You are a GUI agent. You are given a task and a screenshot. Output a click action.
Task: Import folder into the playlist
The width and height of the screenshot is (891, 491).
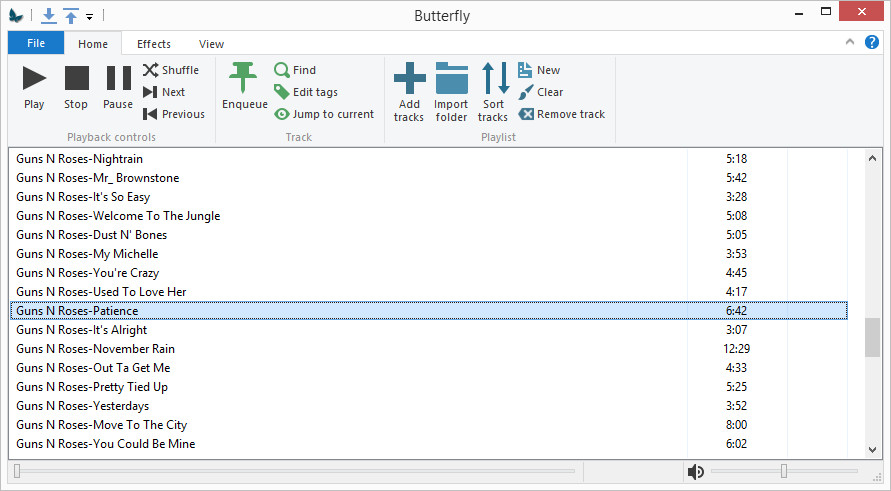[x=451, y=93]
